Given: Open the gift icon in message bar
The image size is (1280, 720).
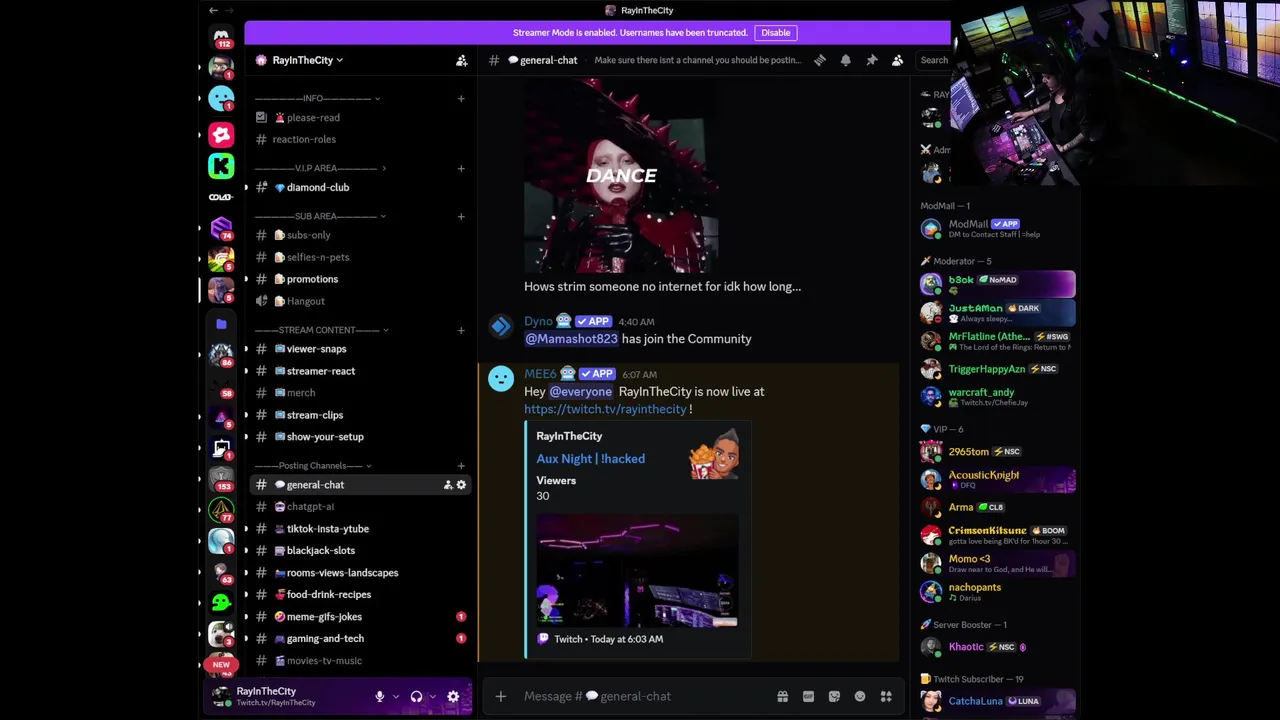Looking at the screenshot, I should point(782,696).
